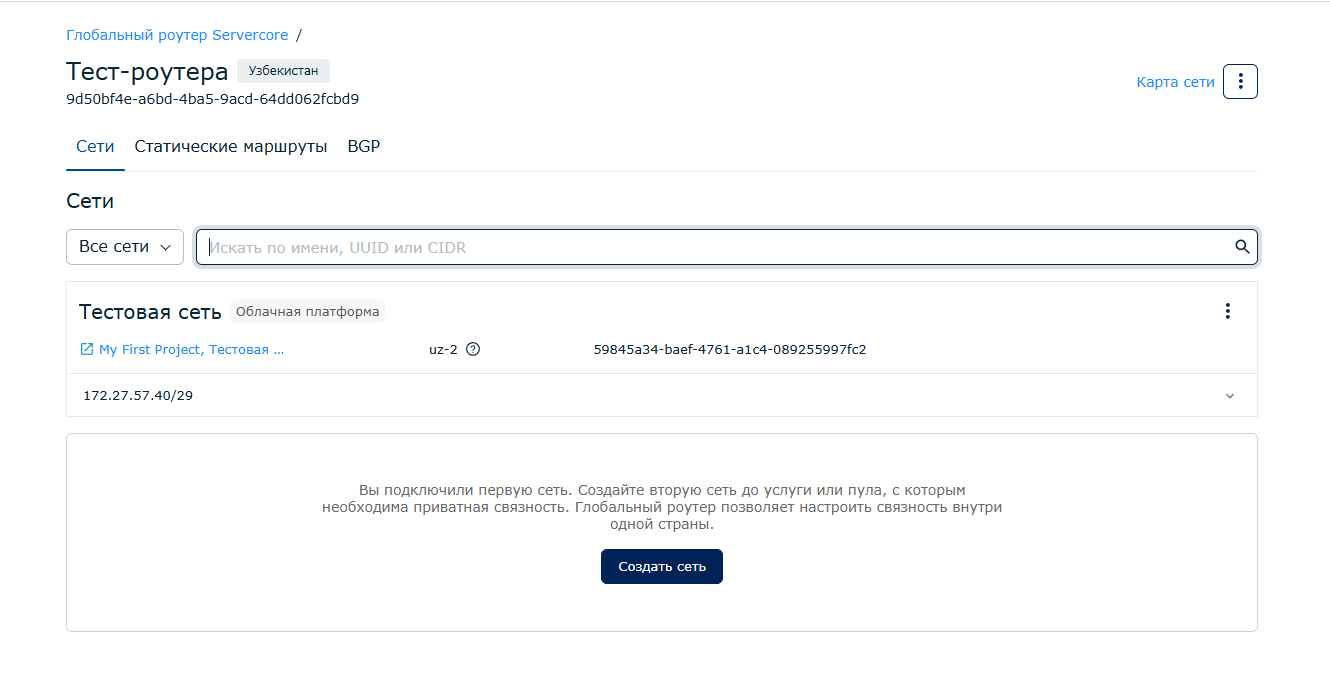The height and width of the screenshot is (681, 1330).
Task: Go back to Глобальный роутер Servercore breadcrumb
Action: click(x=177, y=35)
